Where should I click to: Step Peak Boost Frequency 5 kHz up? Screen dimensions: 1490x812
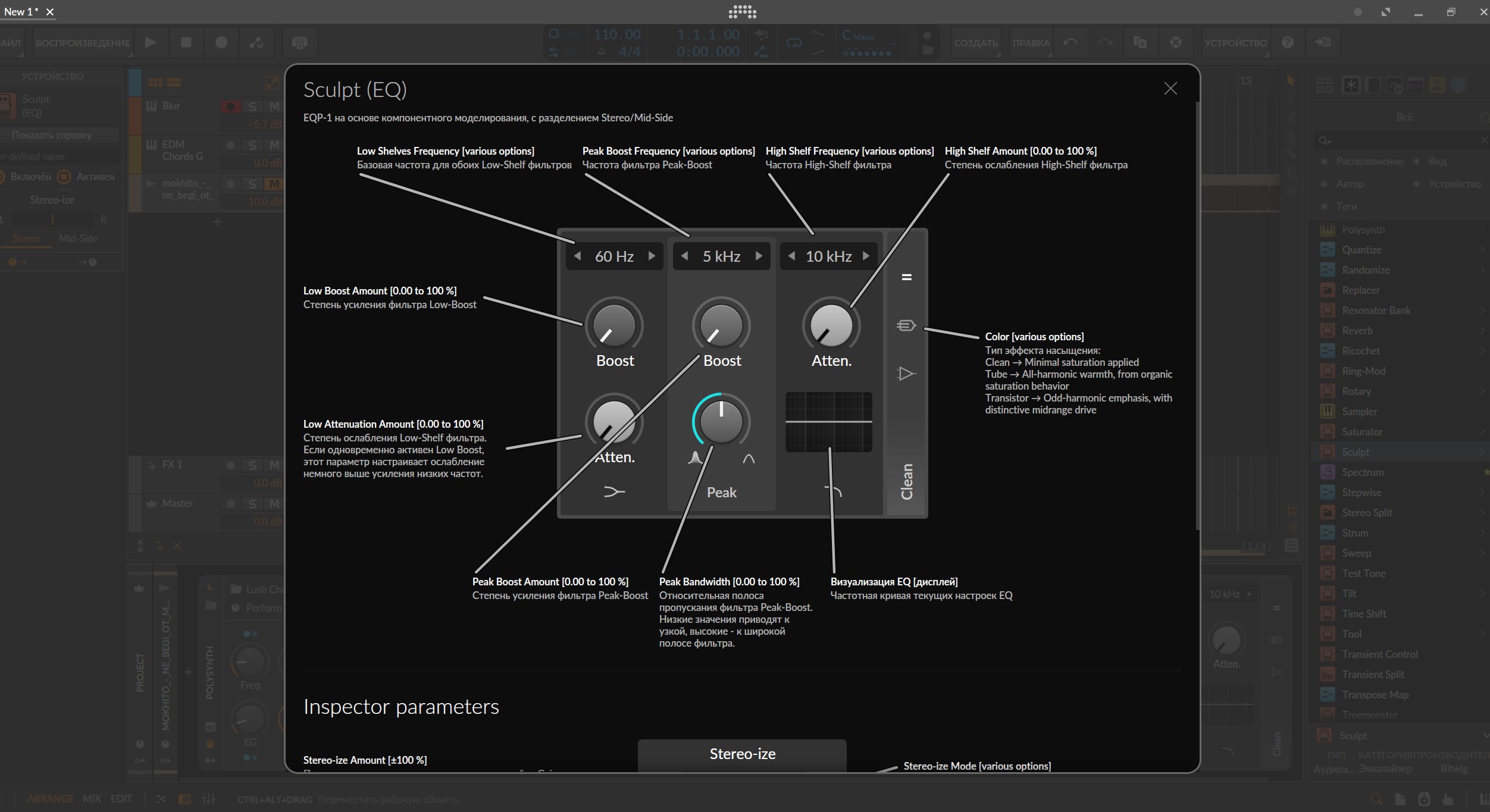[x=759, y=256]
